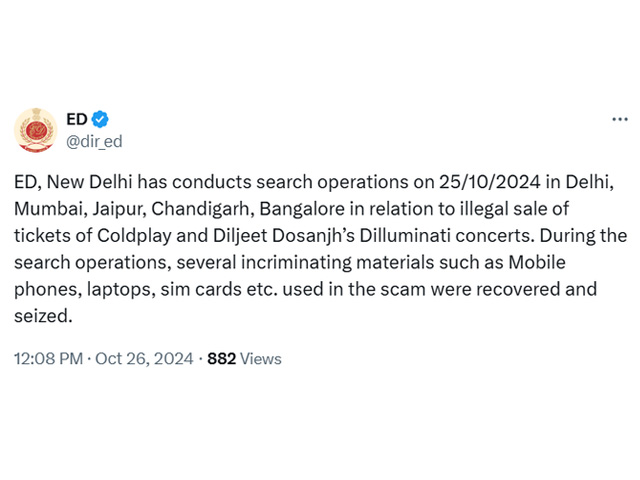Screen dimensions: 640x480
Task: Click the final word seized in tweet
Action: pos(43,316)
